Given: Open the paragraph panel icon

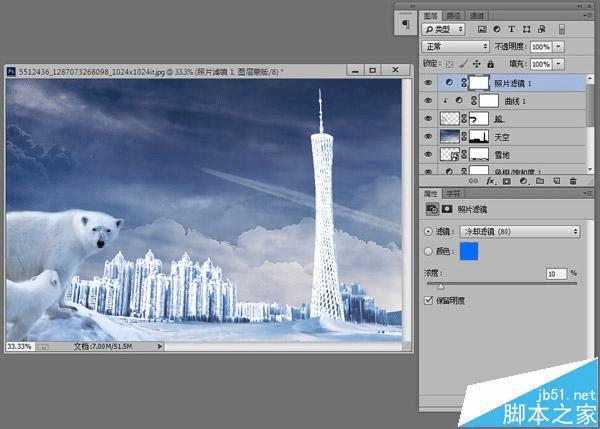Looking at the screenshot, I should pos(405,24).
